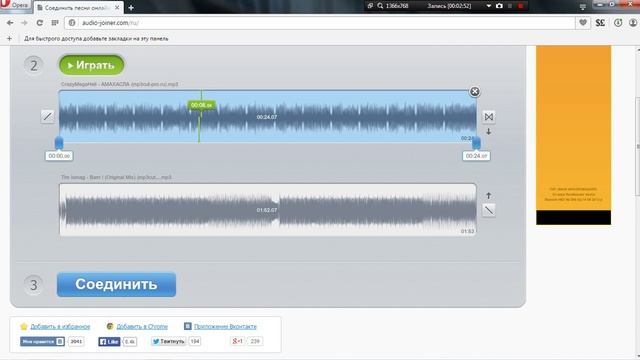640x360 pixels.
Task: Click the circular extension icon beside the profile icon
Action: click(x=618, y=23)
